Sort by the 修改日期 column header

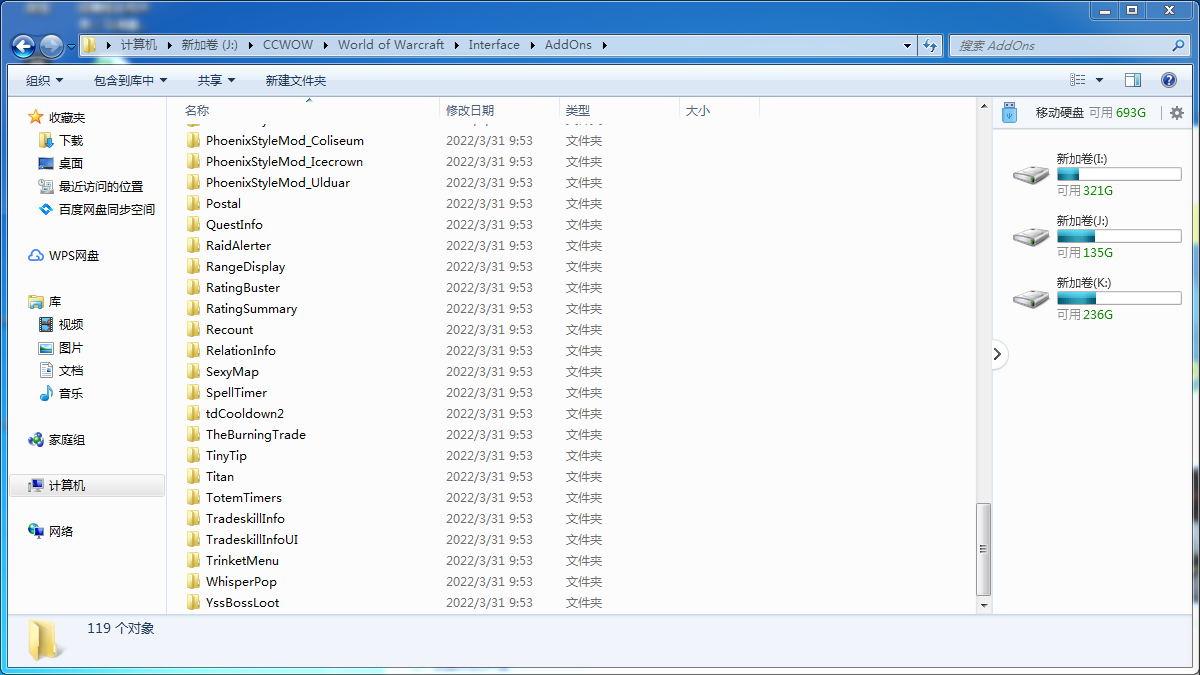coord(470,111)
